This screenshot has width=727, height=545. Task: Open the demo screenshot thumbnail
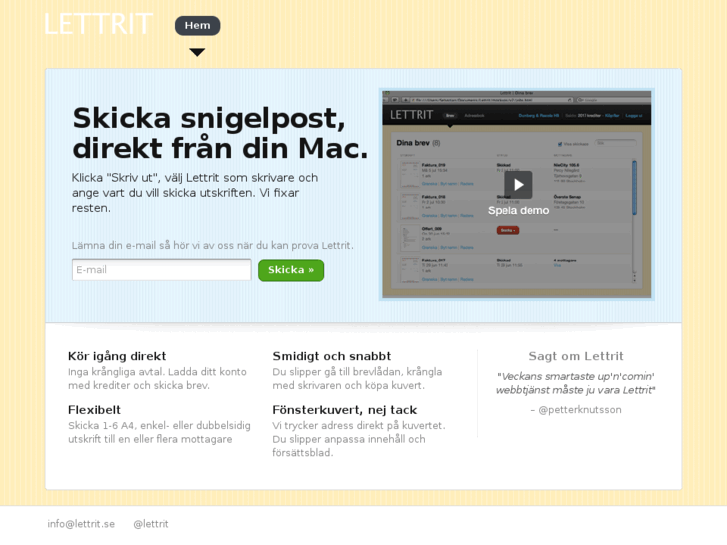(517, 194)
